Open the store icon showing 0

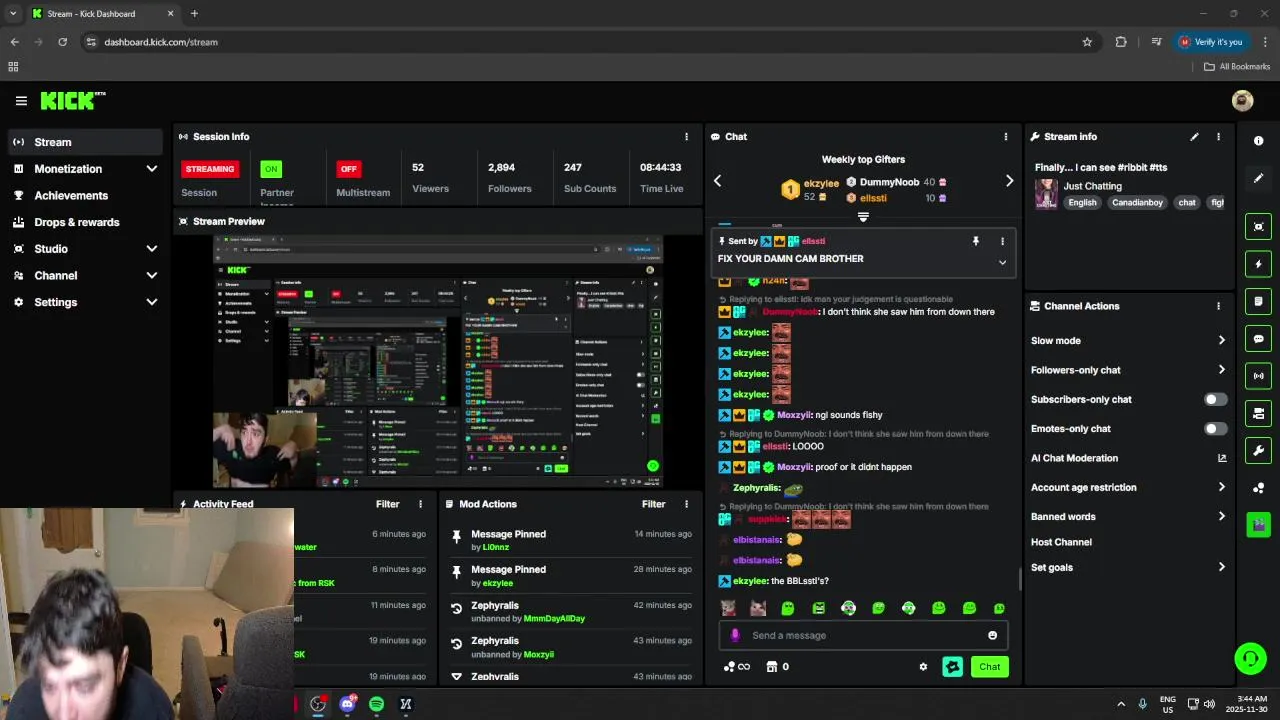(778, 667)
